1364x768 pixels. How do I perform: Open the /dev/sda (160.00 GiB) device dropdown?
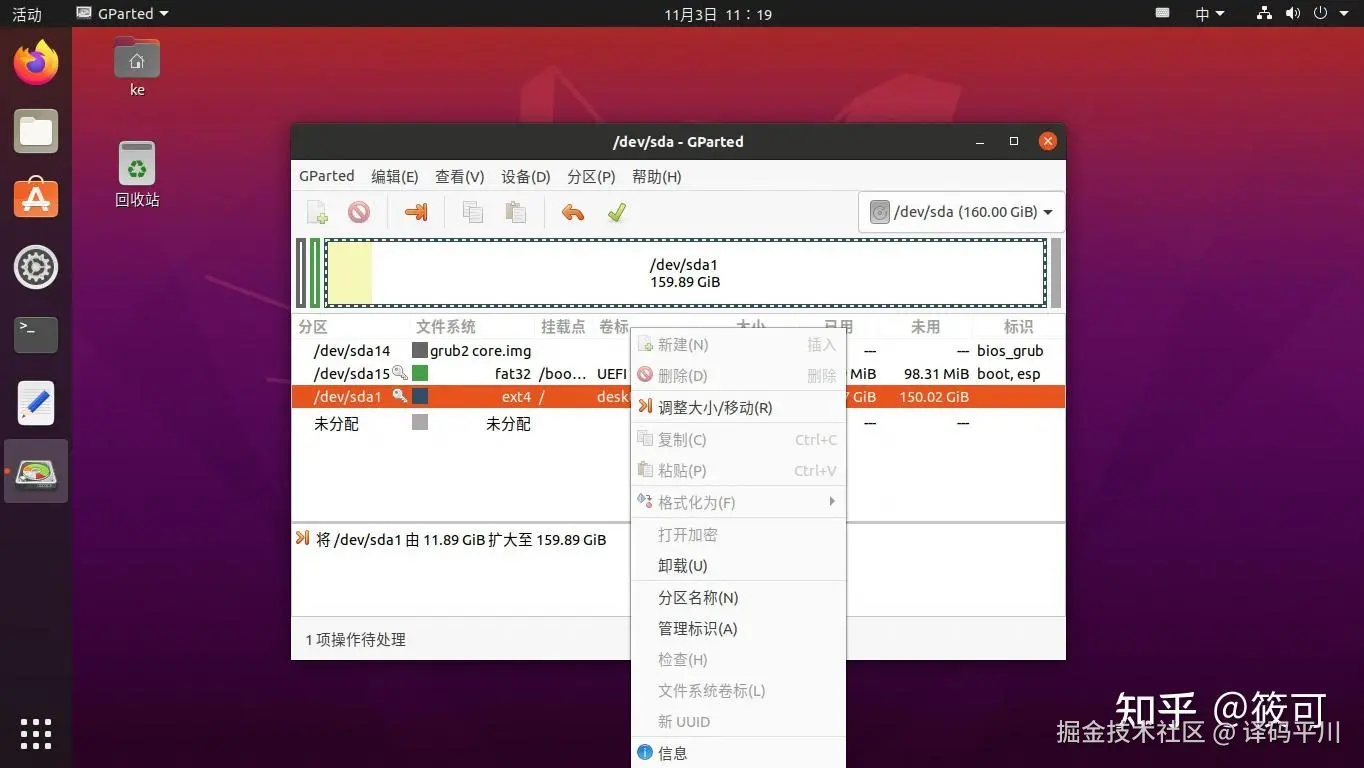[x=961, y=212]
